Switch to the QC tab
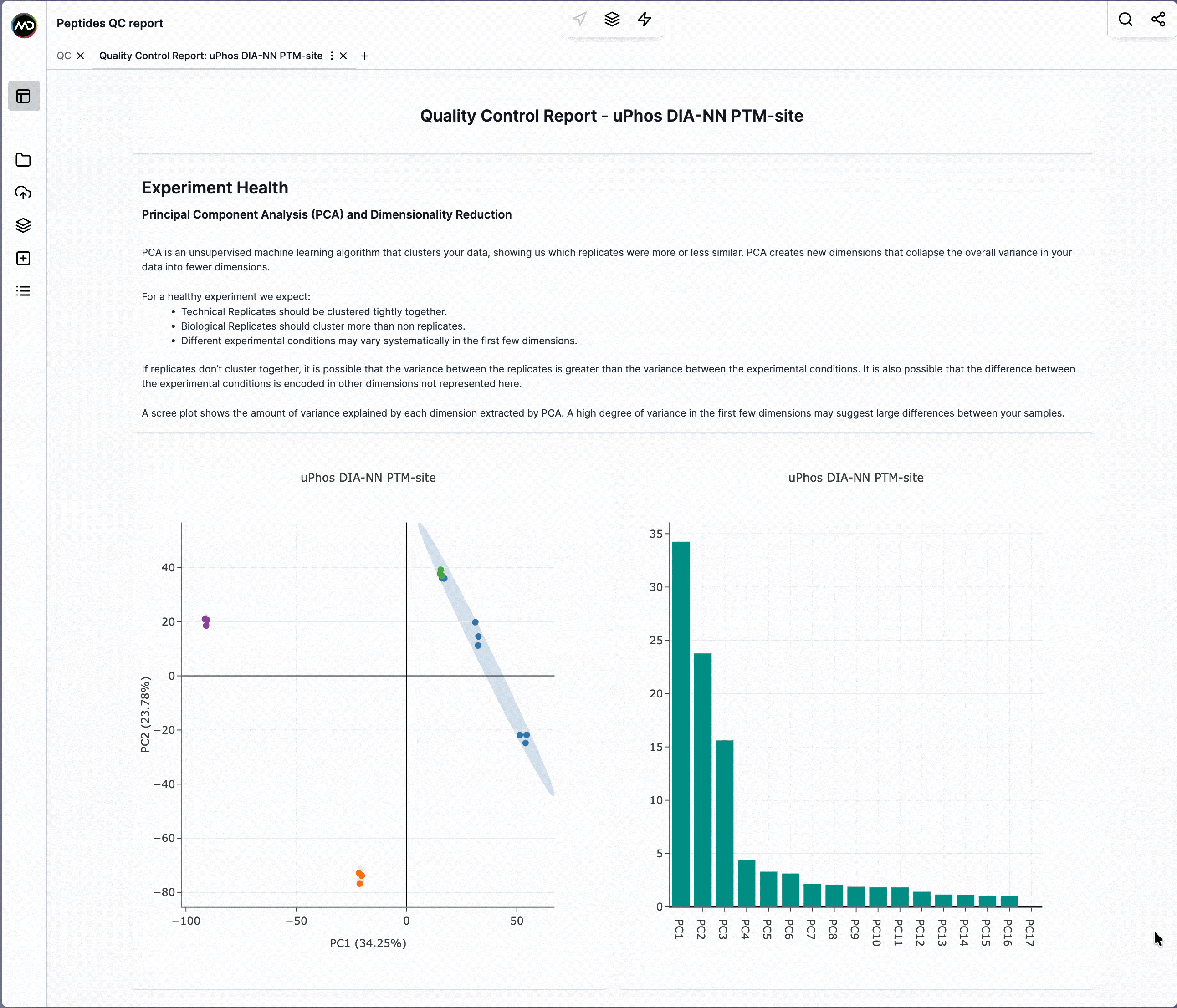The height and width of the screenshot is (1008, 1177). (64, 56)
